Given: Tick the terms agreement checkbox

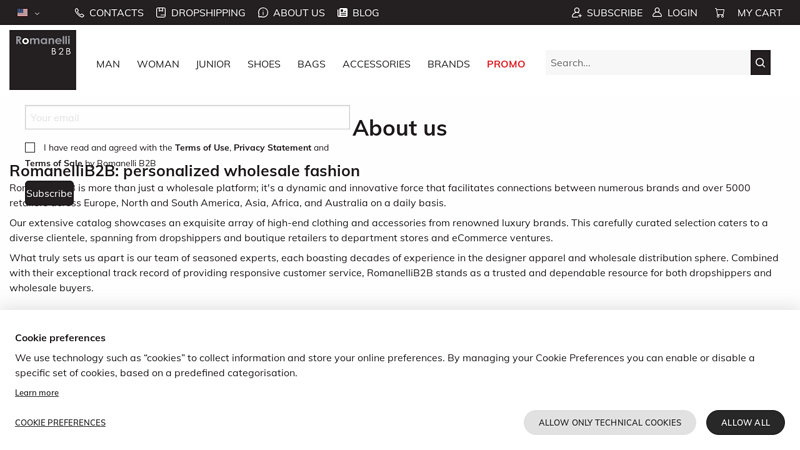Looking at the screenshot, I should click(30, 147).
